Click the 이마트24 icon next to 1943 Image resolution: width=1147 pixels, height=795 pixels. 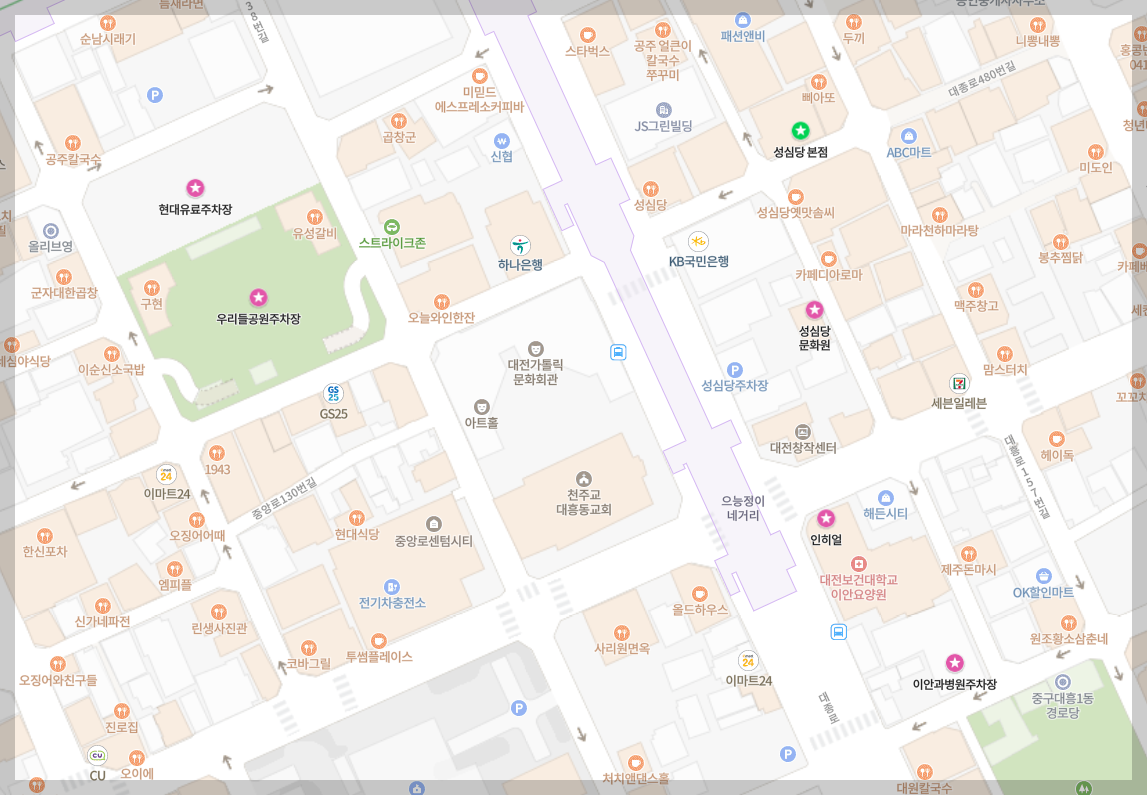(x=166, y=474)
